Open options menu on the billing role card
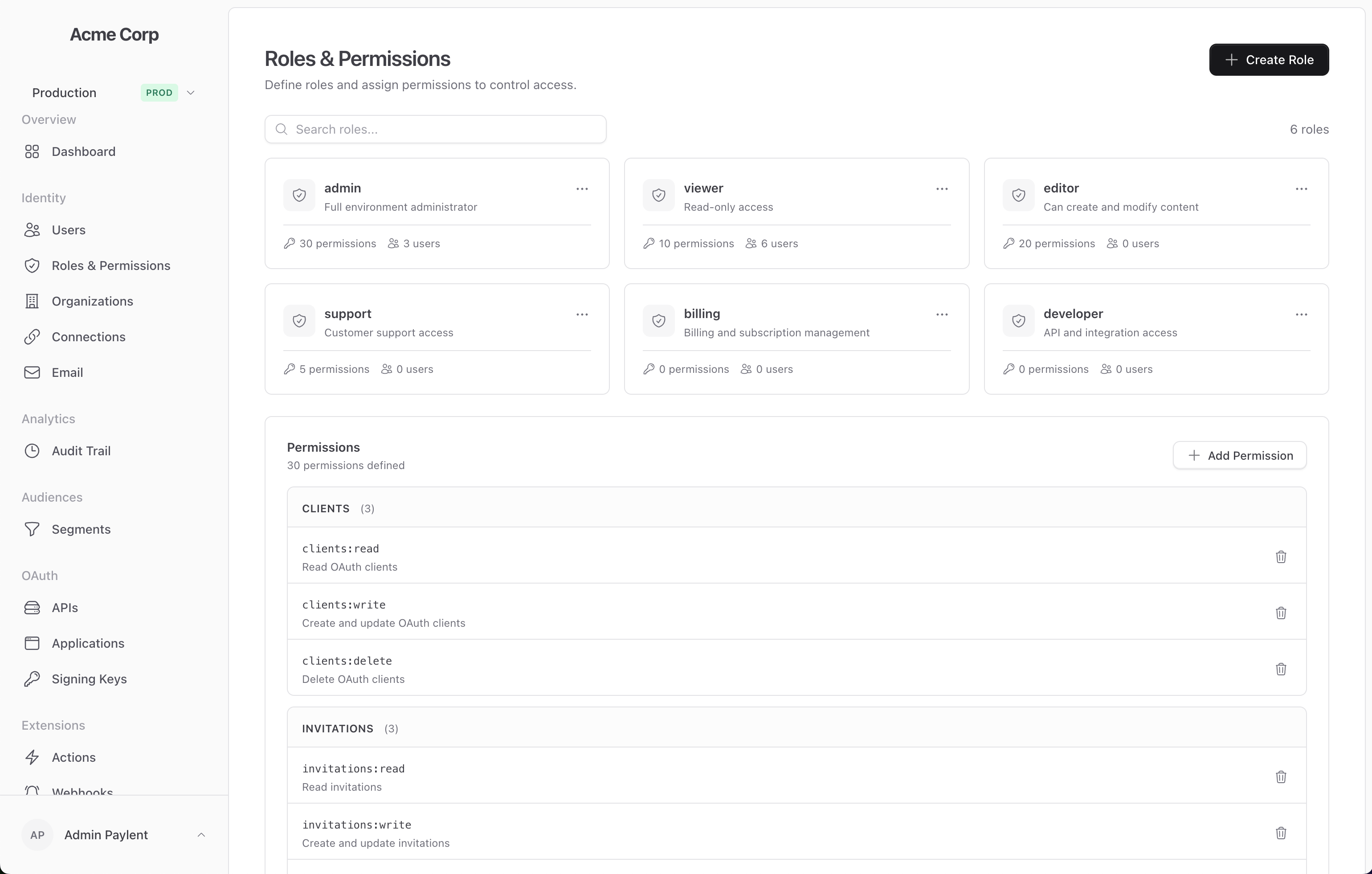 tap(941, 314)
